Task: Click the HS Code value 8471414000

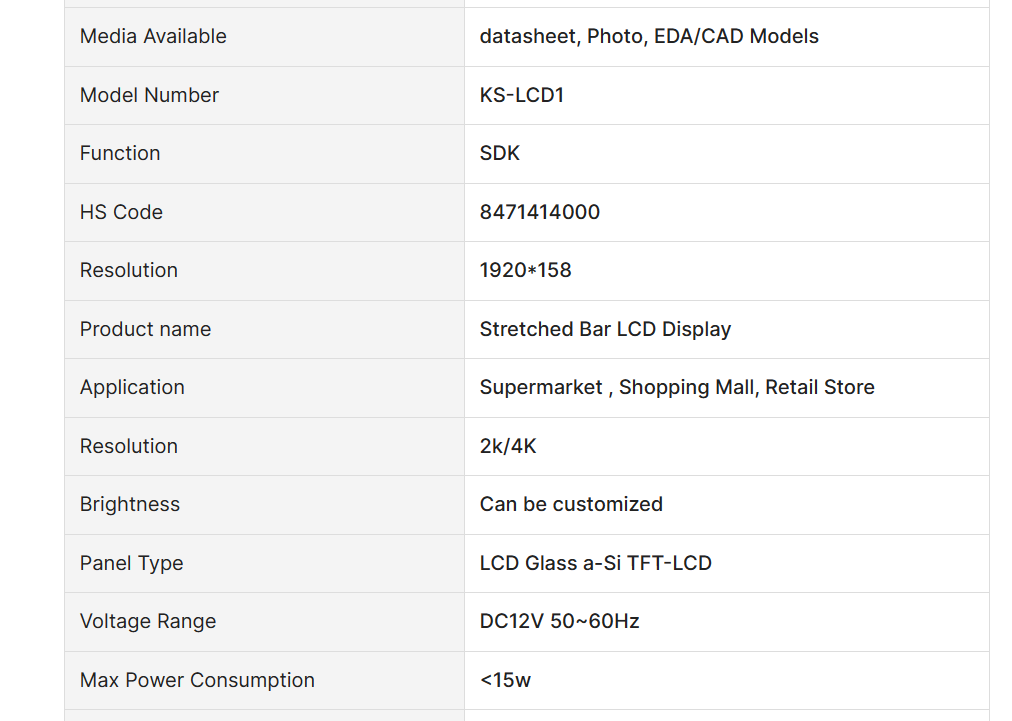Action: [540, 212]
